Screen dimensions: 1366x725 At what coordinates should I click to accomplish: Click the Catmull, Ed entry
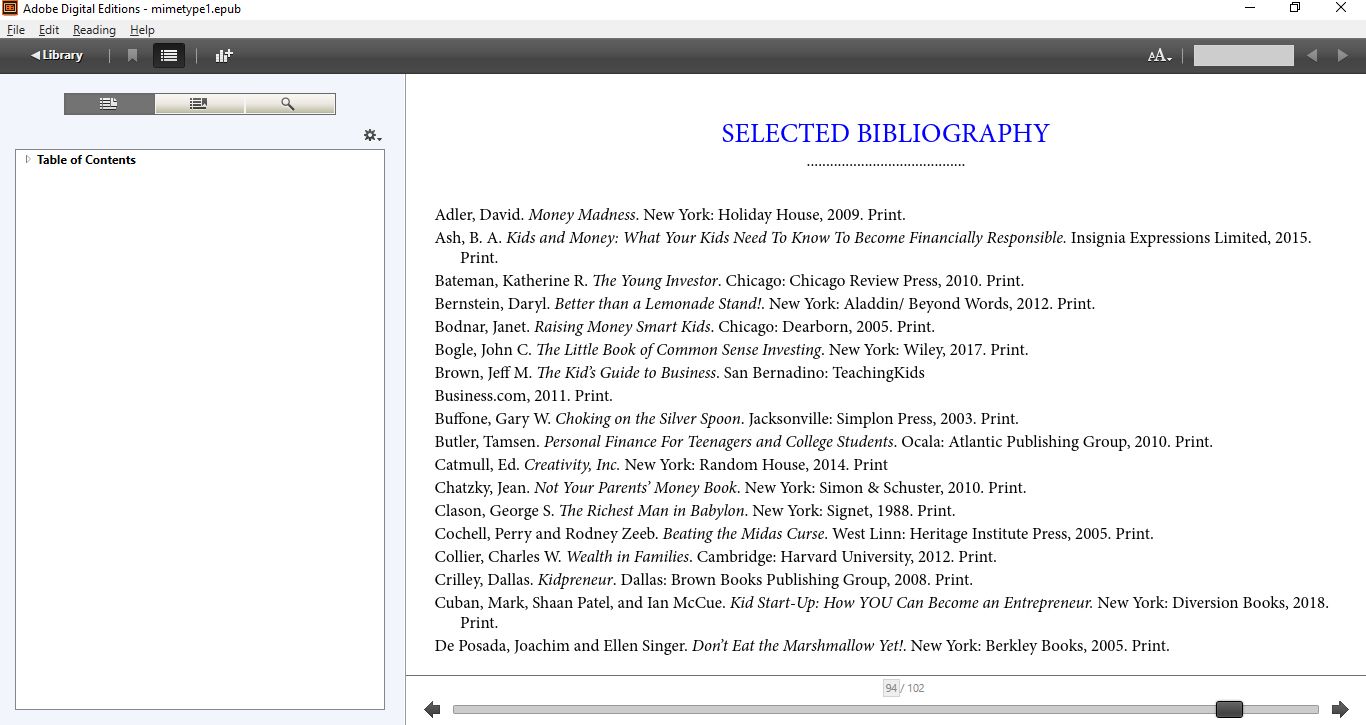661,465
